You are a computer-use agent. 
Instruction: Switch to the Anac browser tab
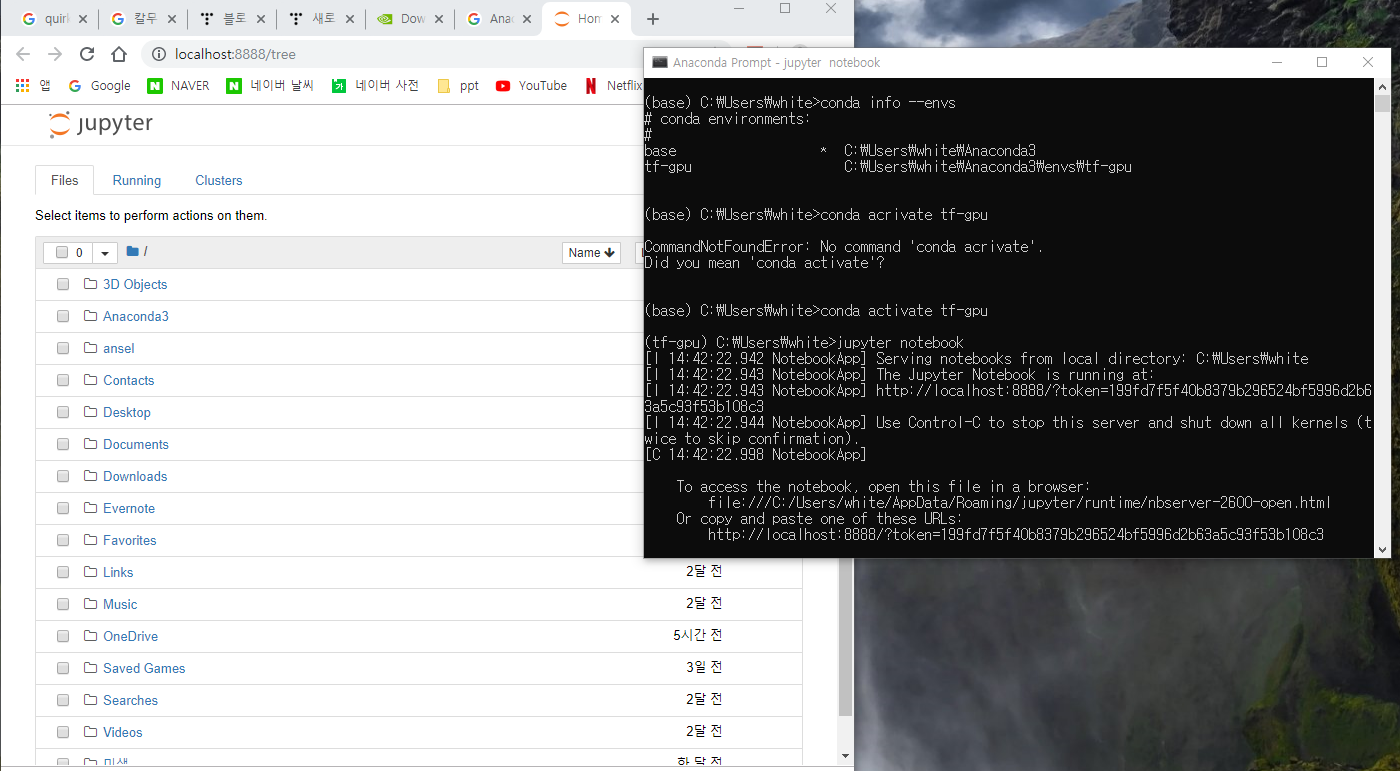(x=499, y=19)
